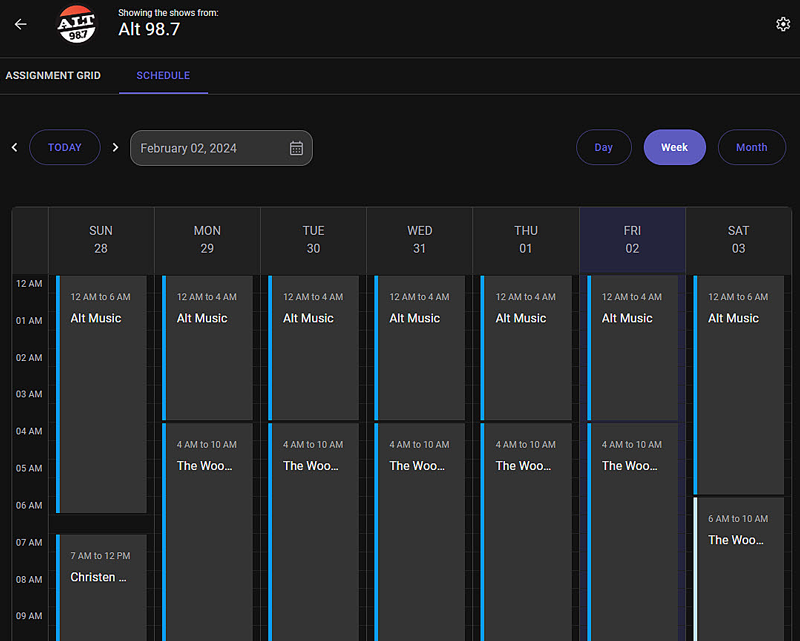Click the 02 AM time label

29,358
